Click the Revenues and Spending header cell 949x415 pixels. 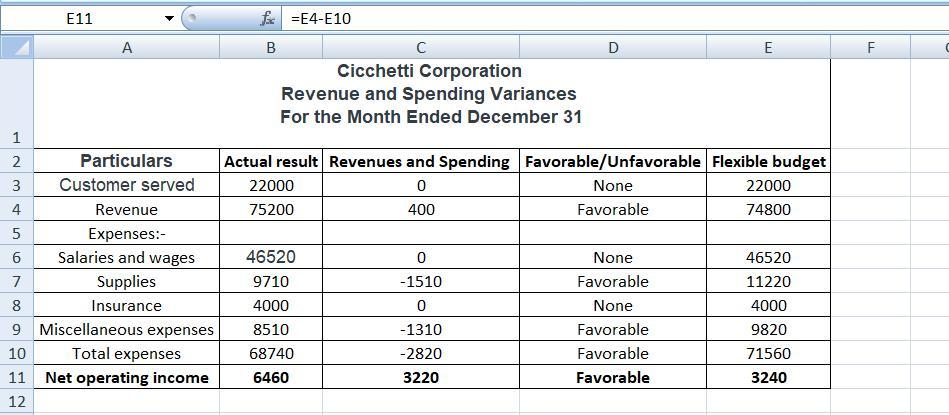tap(421, 161)
